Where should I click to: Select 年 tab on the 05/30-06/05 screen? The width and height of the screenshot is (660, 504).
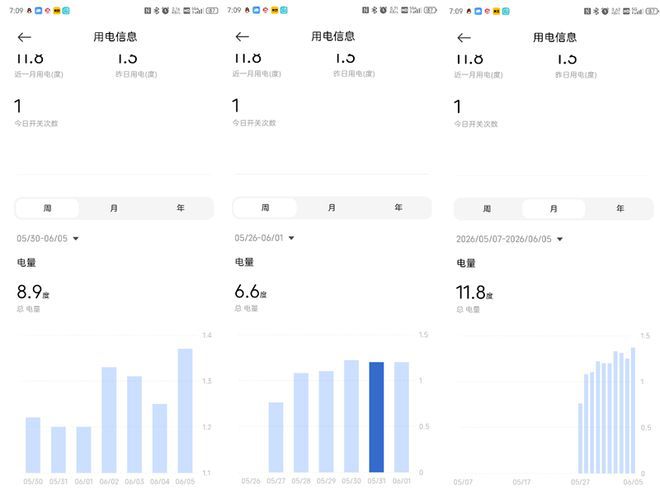coord(180,208)
